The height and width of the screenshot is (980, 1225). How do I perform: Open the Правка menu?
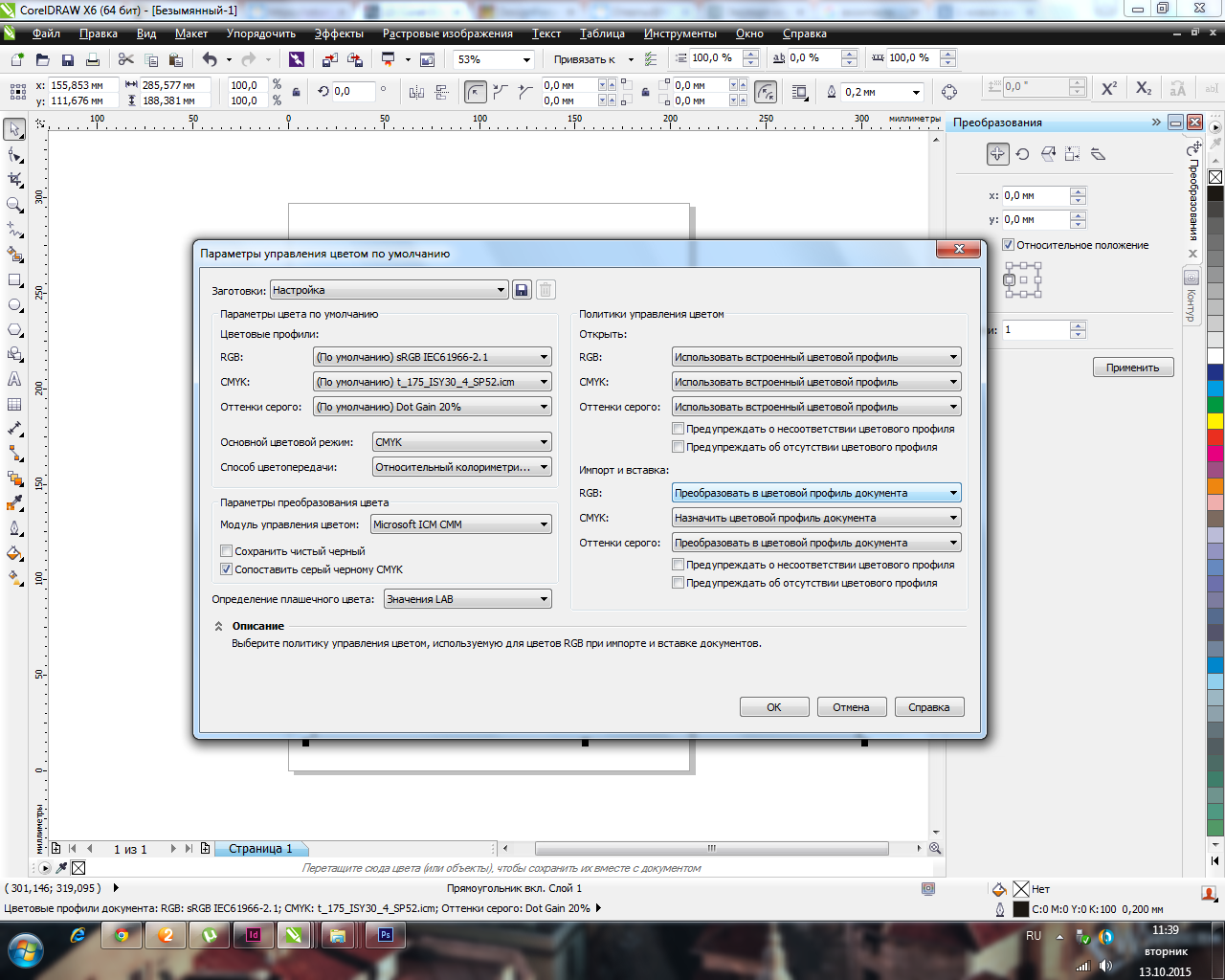coord(99,33)
